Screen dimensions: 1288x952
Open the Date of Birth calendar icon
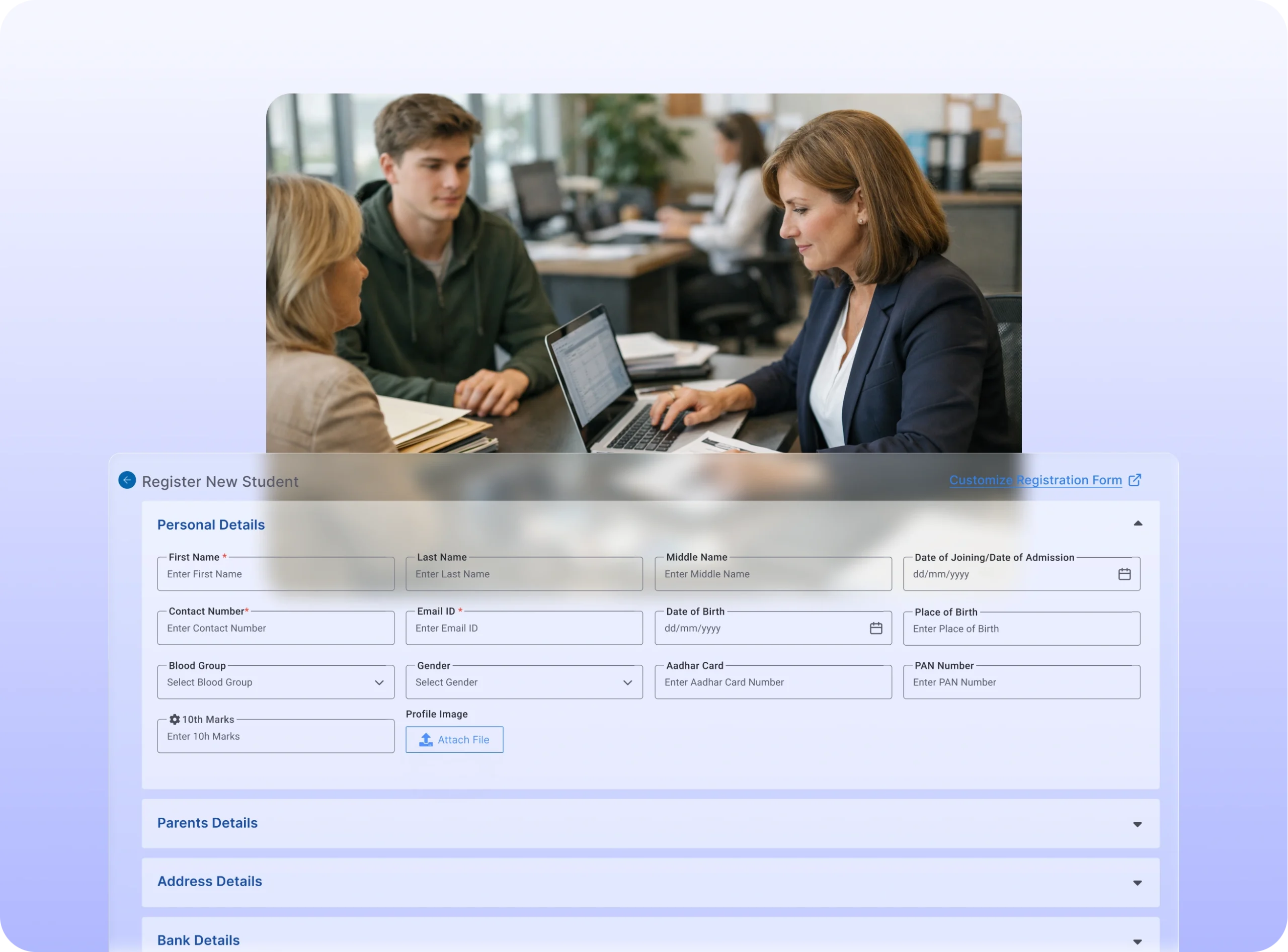tap(875, 628)
